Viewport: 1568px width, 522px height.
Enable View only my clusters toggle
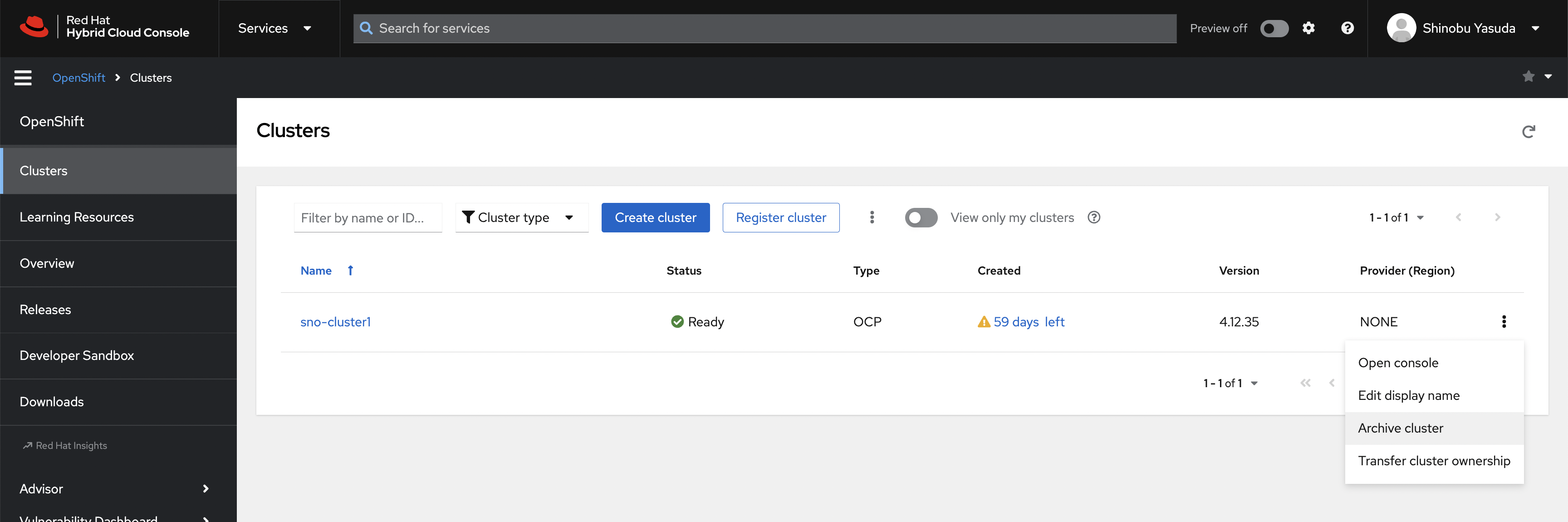click(921, 217)
